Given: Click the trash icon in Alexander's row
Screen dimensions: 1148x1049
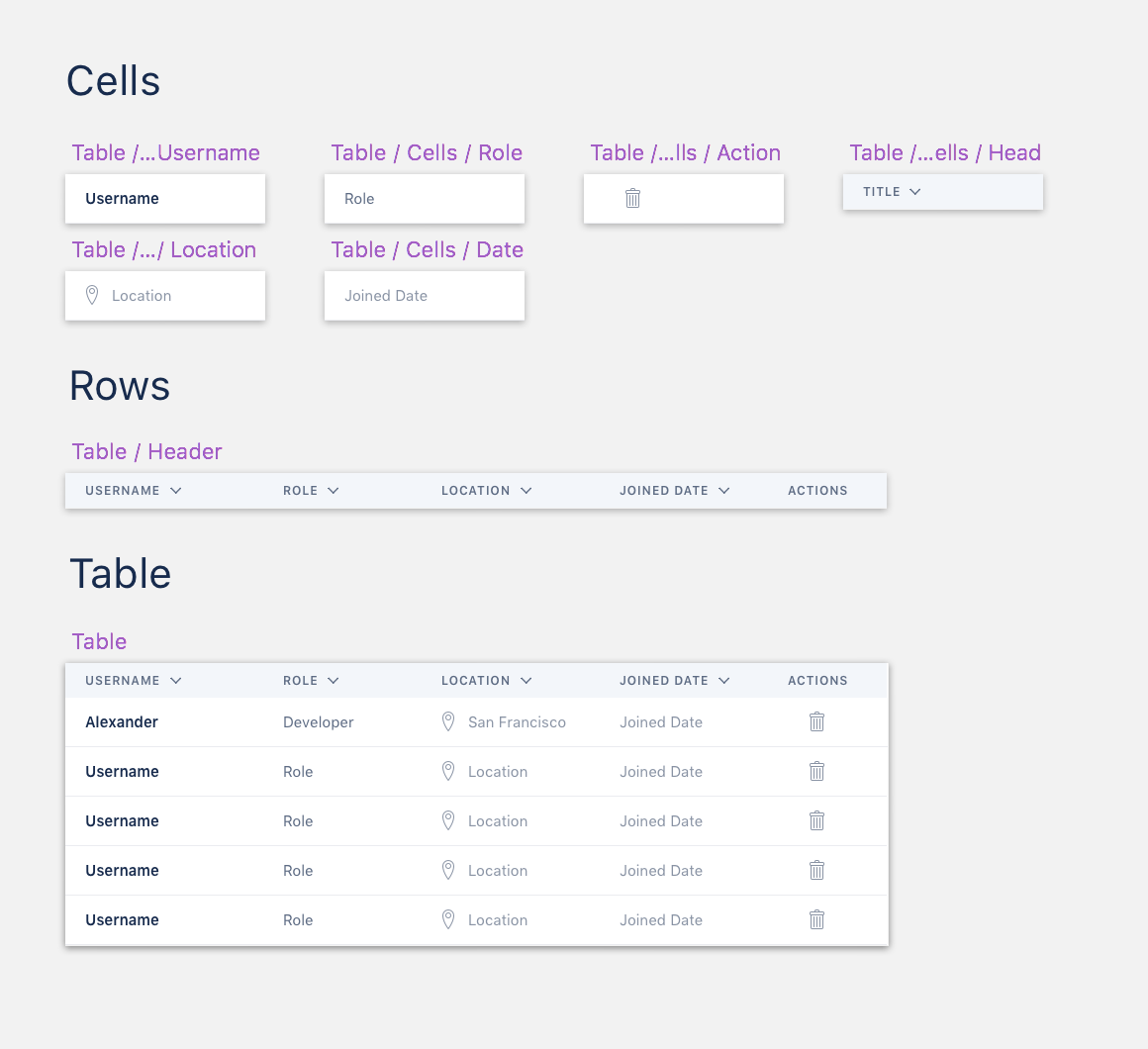Looking at the screenshot, I should pyautogui.click(x=816, y=721).
